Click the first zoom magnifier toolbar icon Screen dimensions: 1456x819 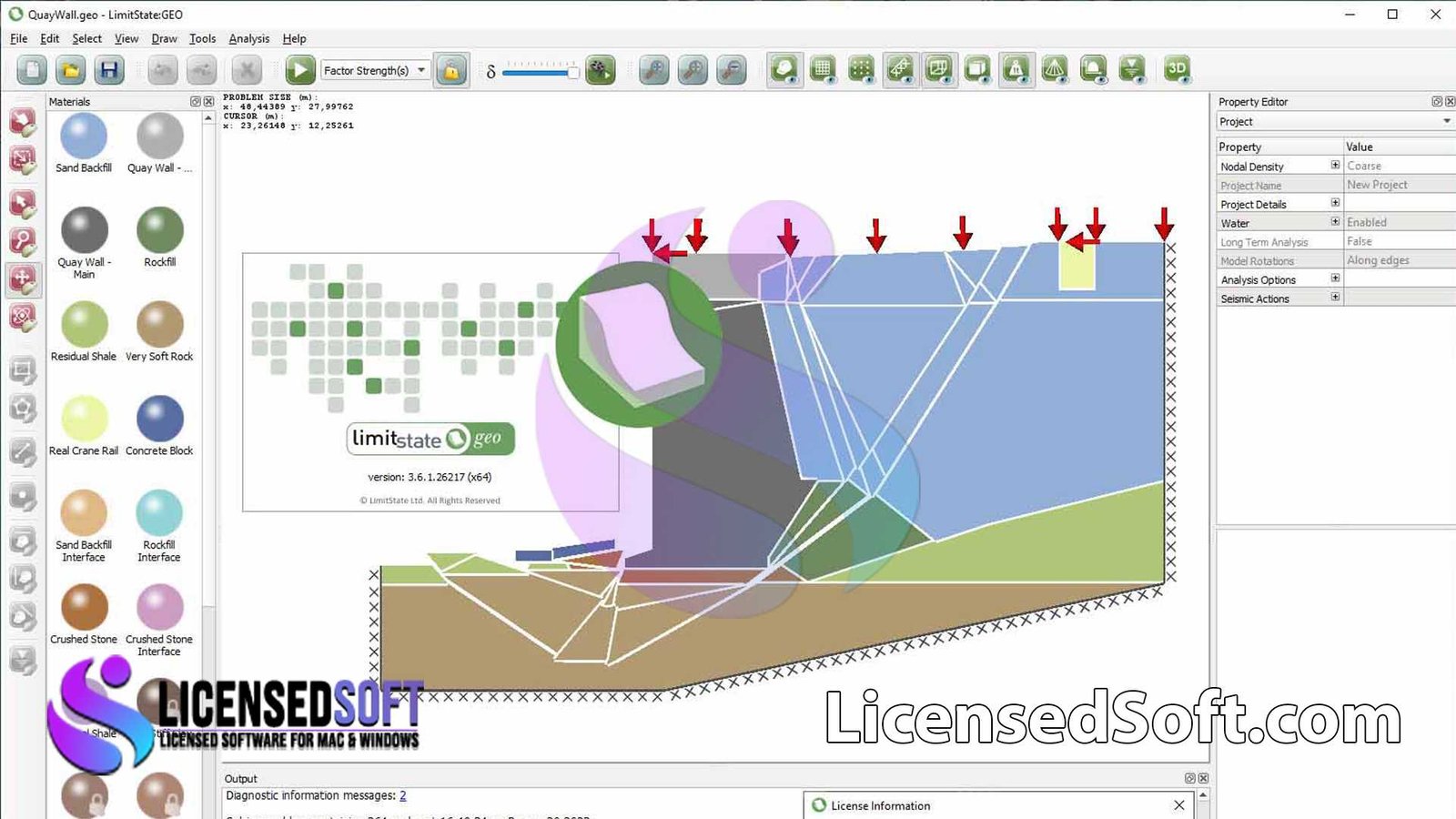click(x=653, y=70)
